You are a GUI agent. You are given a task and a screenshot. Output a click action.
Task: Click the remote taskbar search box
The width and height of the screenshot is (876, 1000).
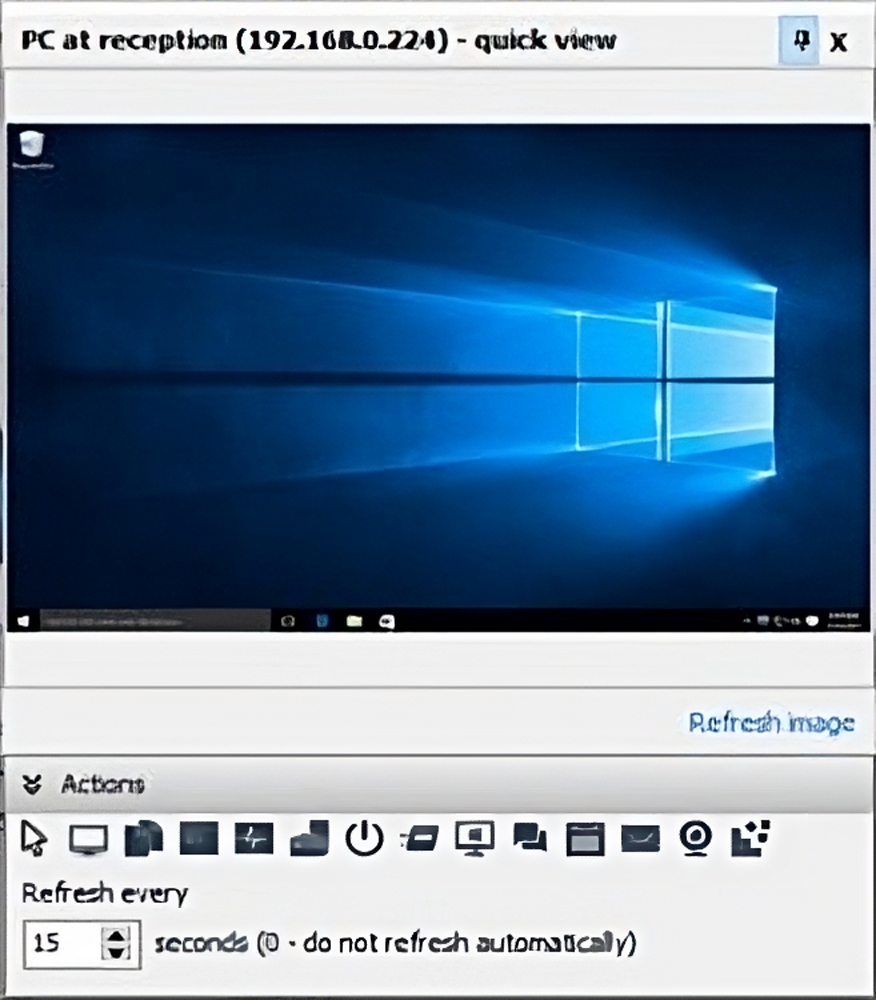click(x=155, y=620)
